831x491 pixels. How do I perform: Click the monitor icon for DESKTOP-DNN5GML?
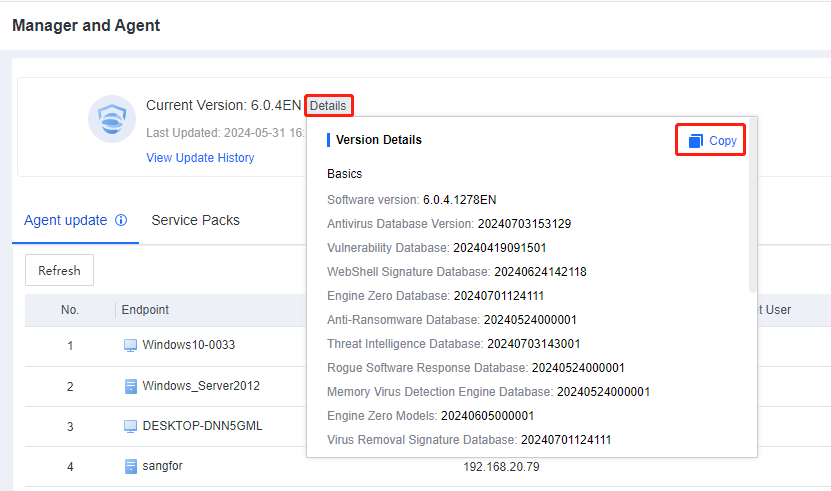click(x=130, y=426)
